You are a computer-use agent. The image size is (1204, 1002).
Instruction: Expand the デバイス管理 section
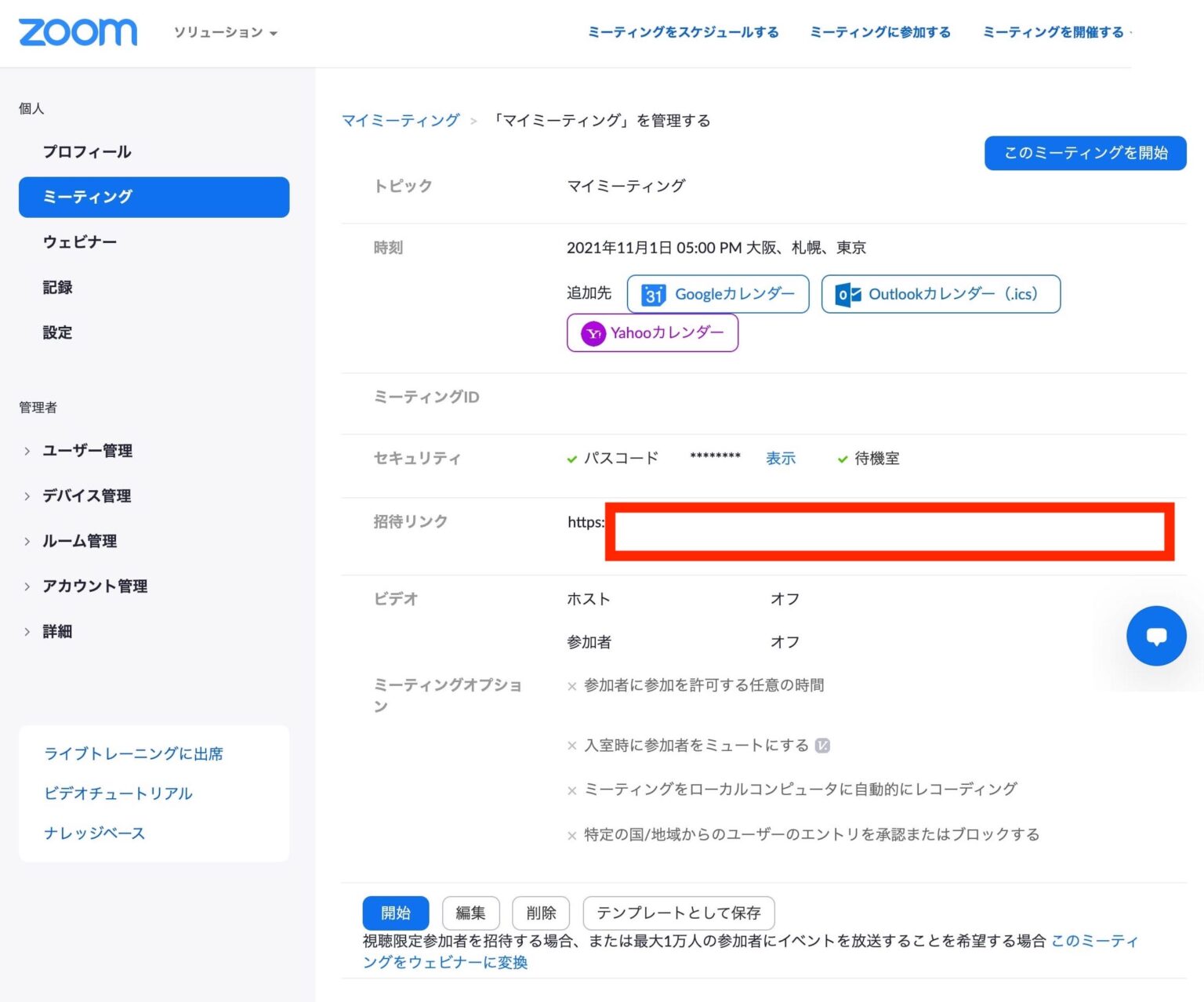[86, 496]
